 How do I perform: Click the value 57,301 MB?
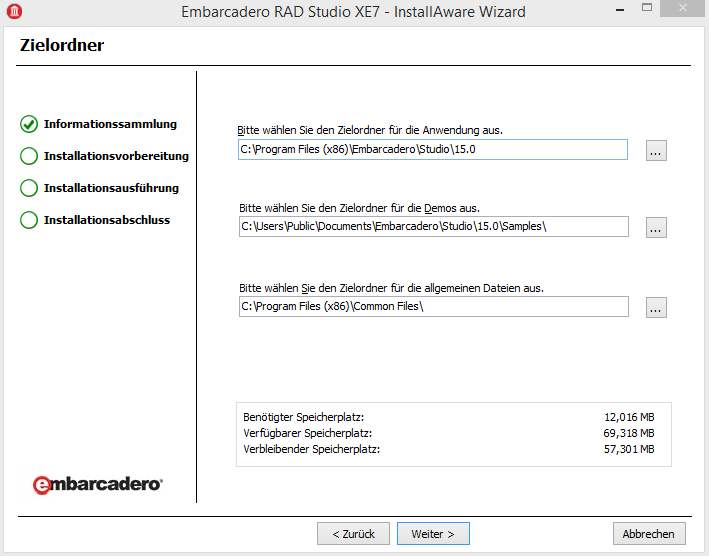point(629,449)
